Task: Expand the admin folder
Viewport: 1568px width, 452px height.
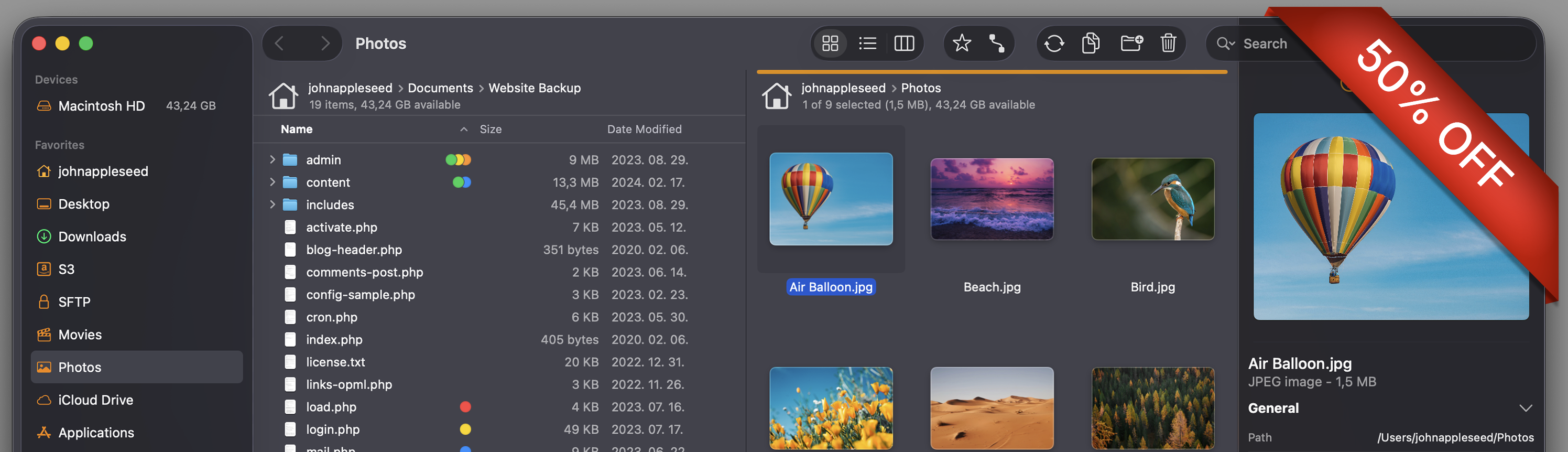Action: (272, 159)
